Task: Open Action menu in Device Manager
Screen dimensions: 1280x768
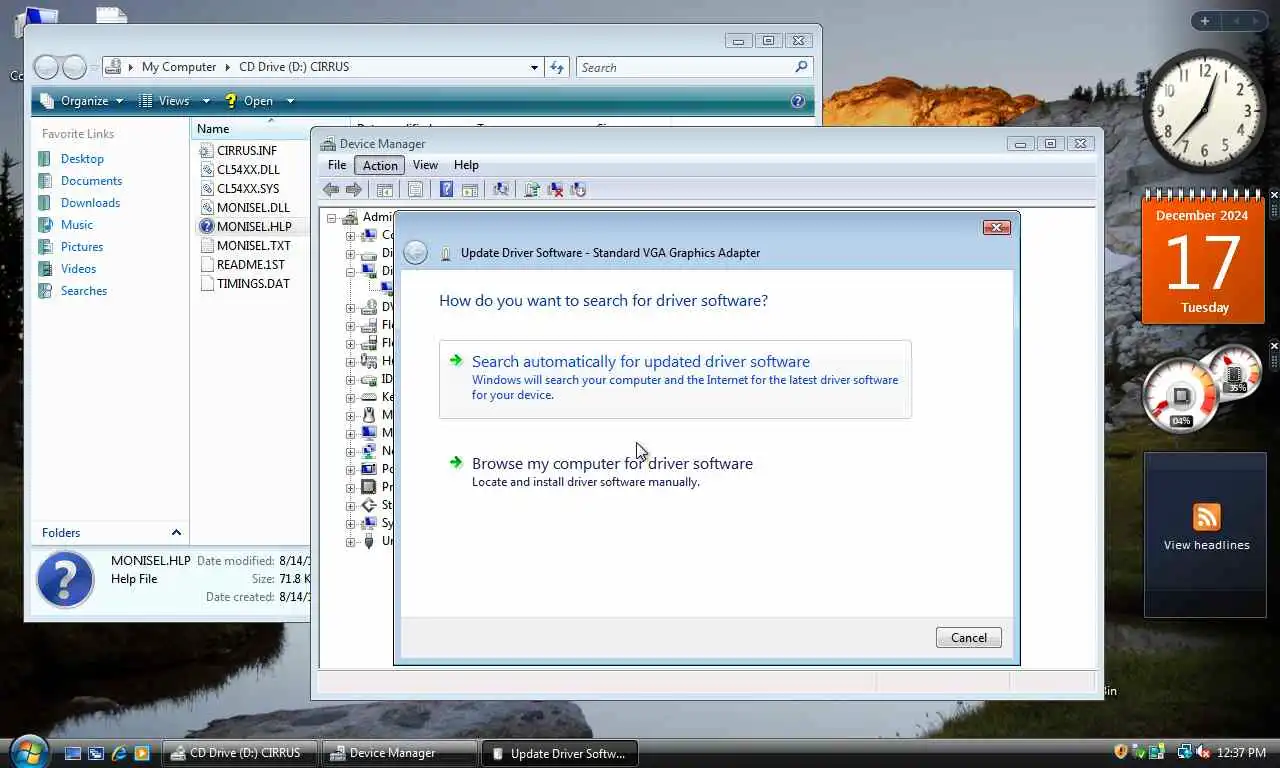Action: [x=380, y=165]
